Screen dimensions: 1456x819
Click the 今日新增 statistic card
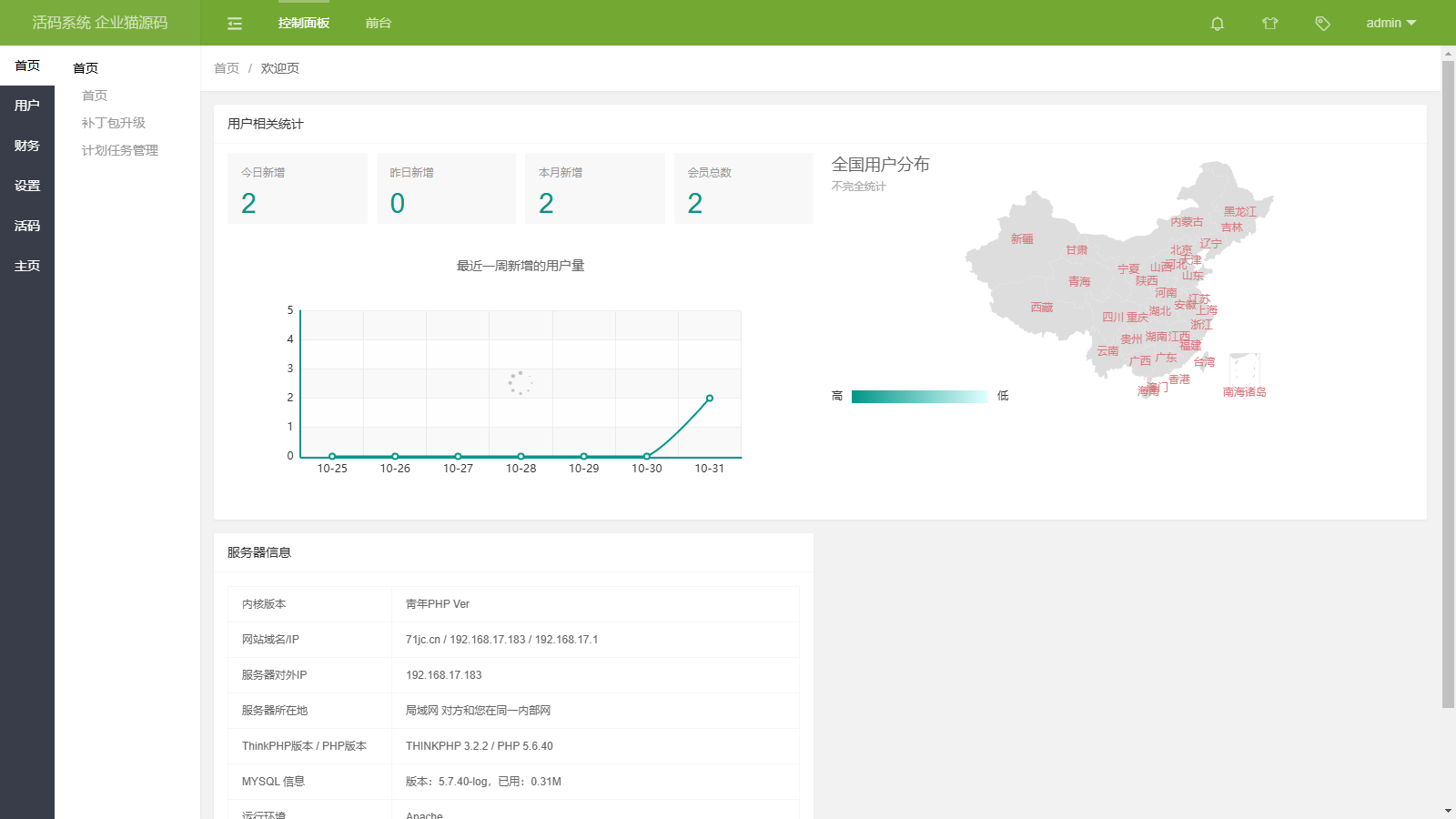point(297,188)
